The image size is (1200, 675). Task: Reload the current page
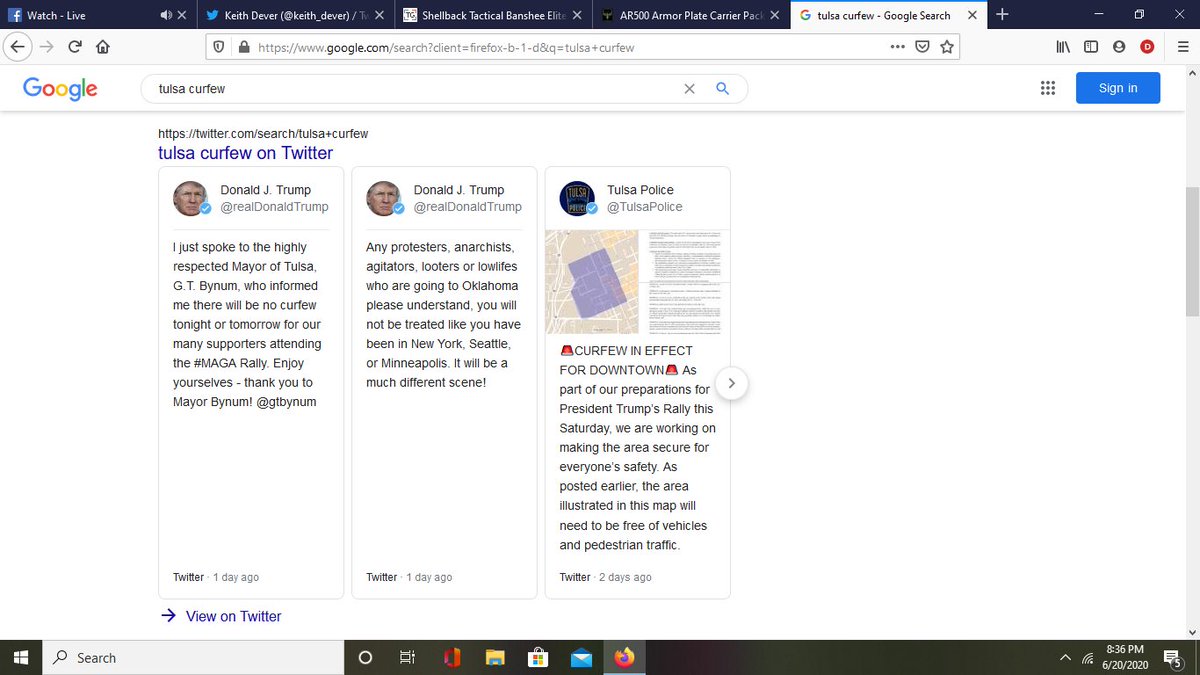(x=74, y=47)
